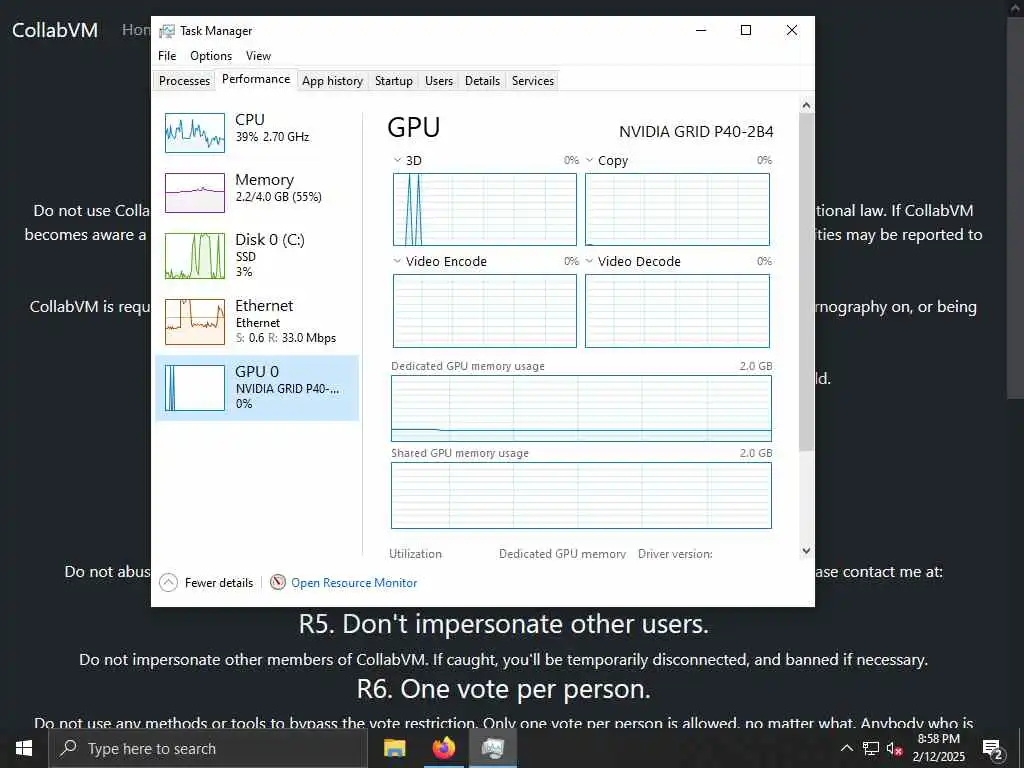The width and height of the screenshot is (1024, 768).
Task: Switch to the Processes tab
Action: pyautogui.click(x=184, y=80)
